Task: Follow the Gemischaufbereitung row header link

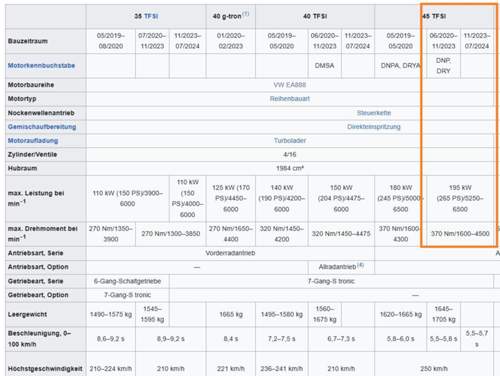Action: 42,127
